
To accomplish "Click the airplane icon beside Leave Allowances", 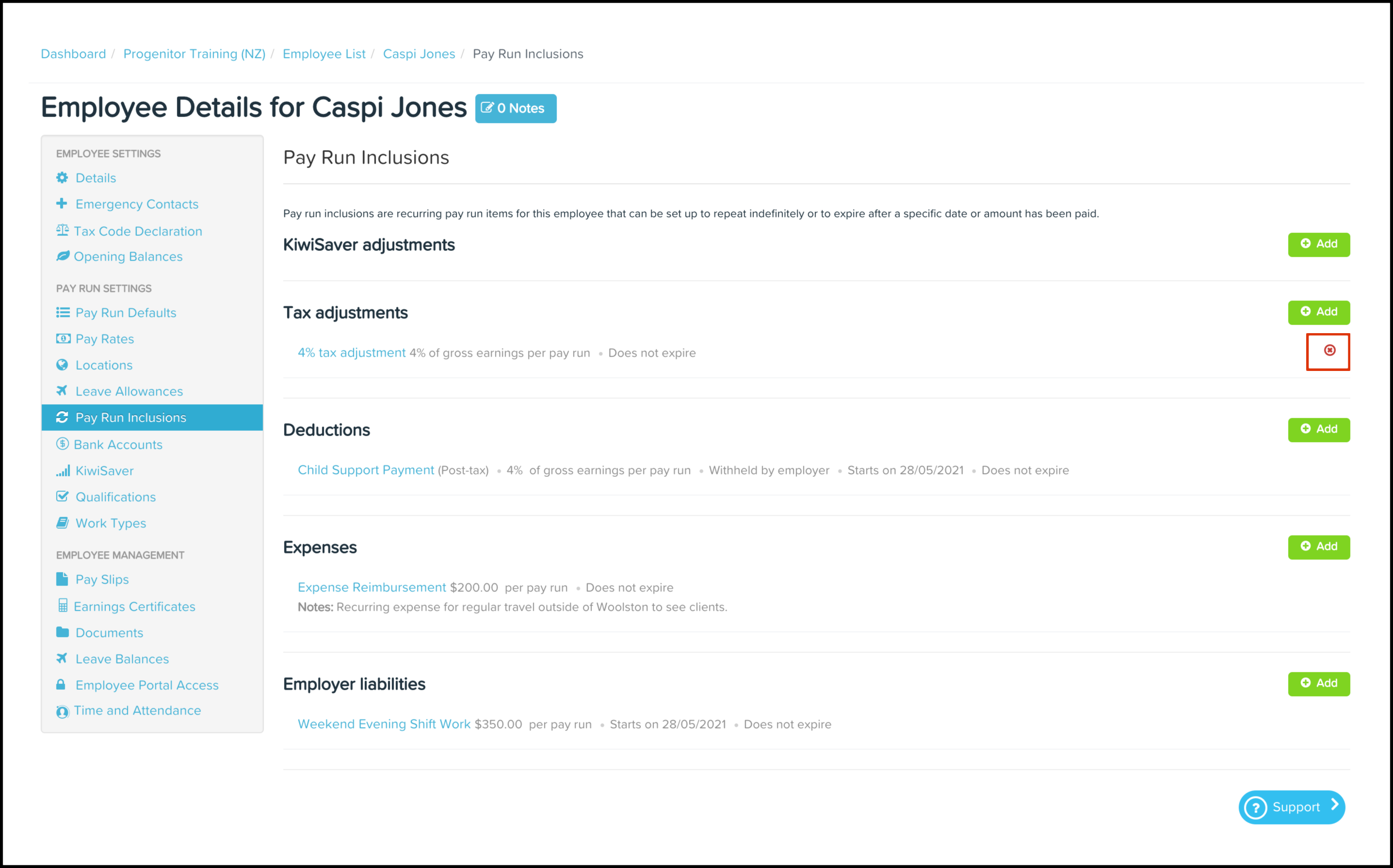I will click(x=62, y=391).
